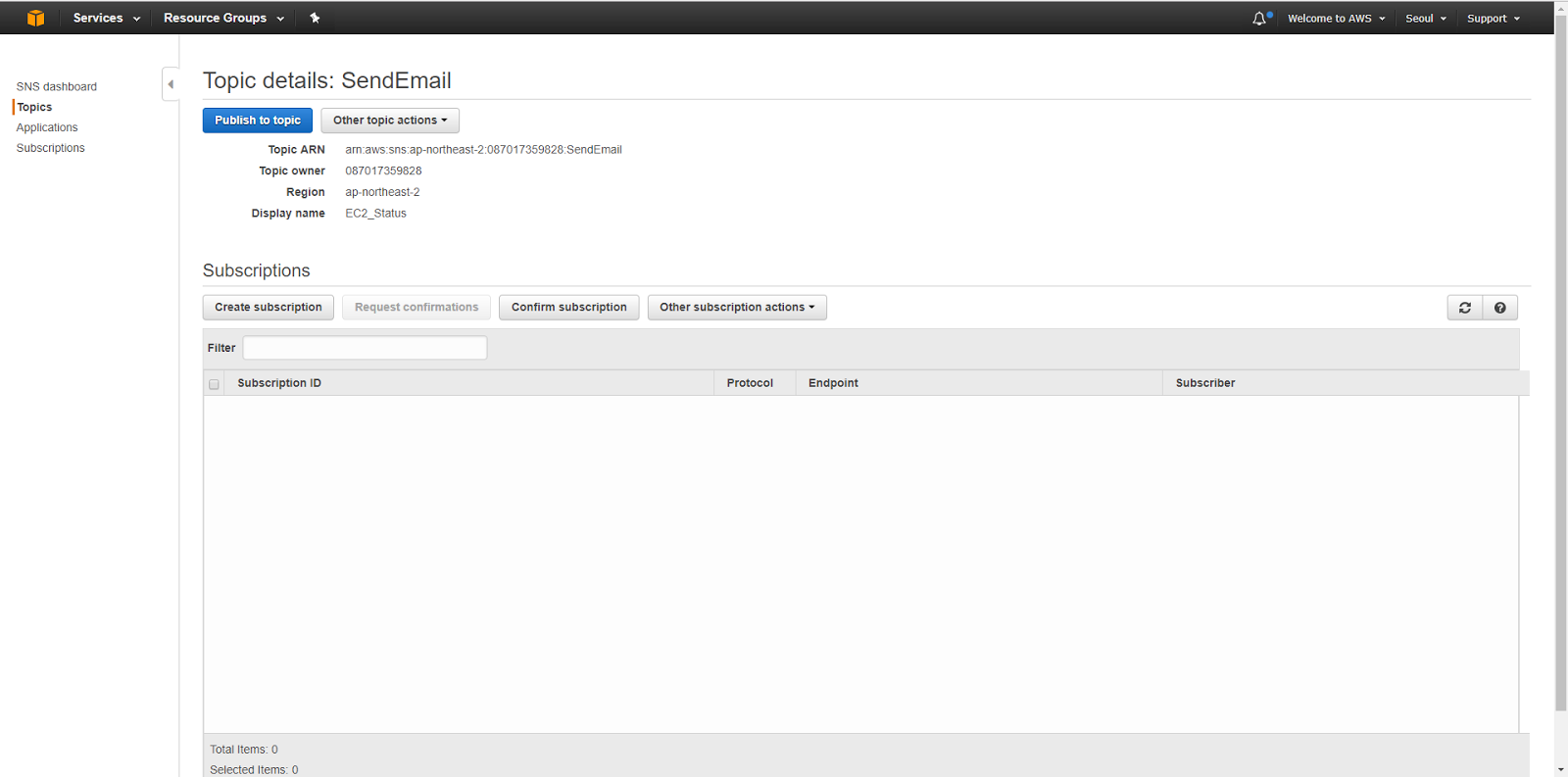Click the pin shortcuts icon in top bar
This screenshot has width=1568, height=777.
[x=315, y=18]
